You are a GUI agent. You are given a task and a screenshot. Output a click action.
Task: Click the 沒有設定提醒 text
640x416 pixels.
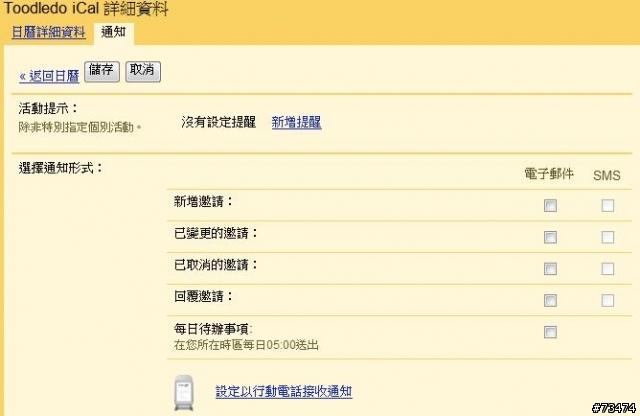(218, 122)
